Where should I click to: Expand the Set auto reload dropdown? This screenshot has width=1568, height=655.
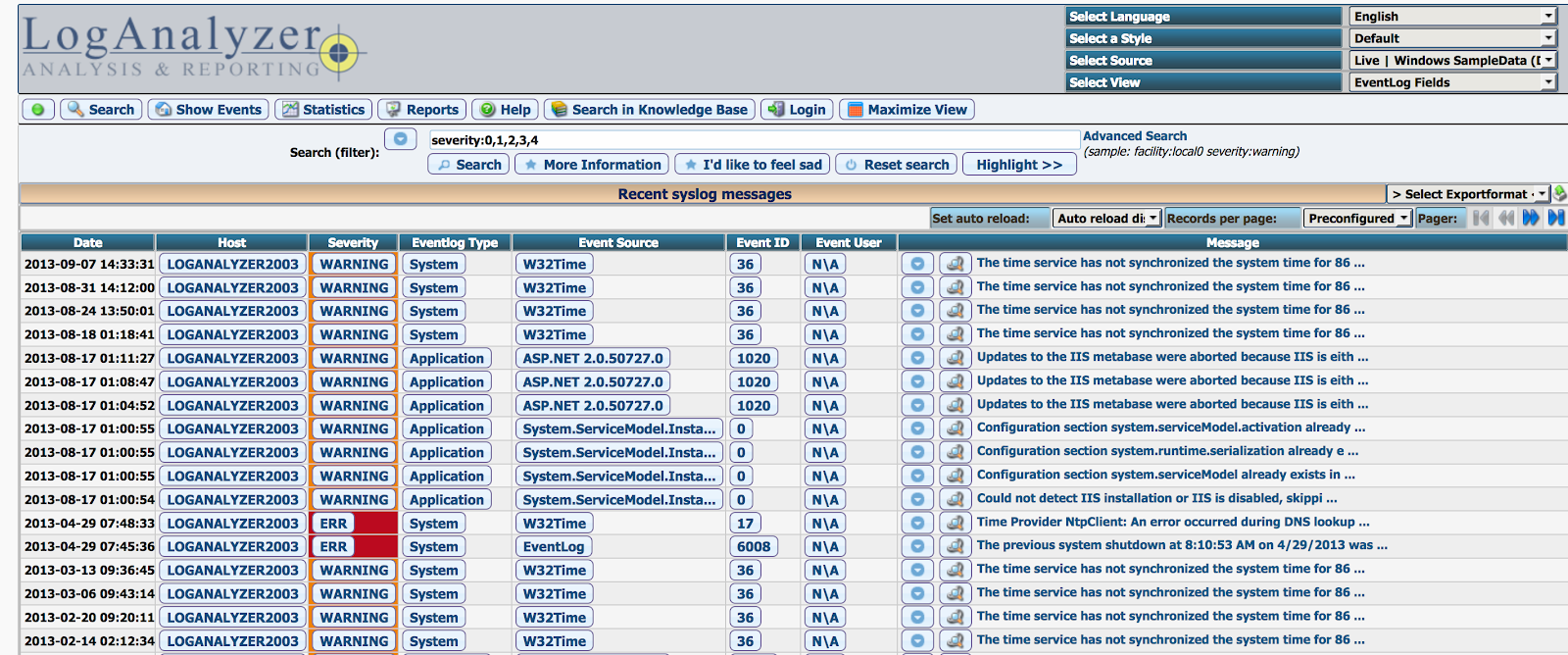pyautogui.click(x=1106, y=218)
